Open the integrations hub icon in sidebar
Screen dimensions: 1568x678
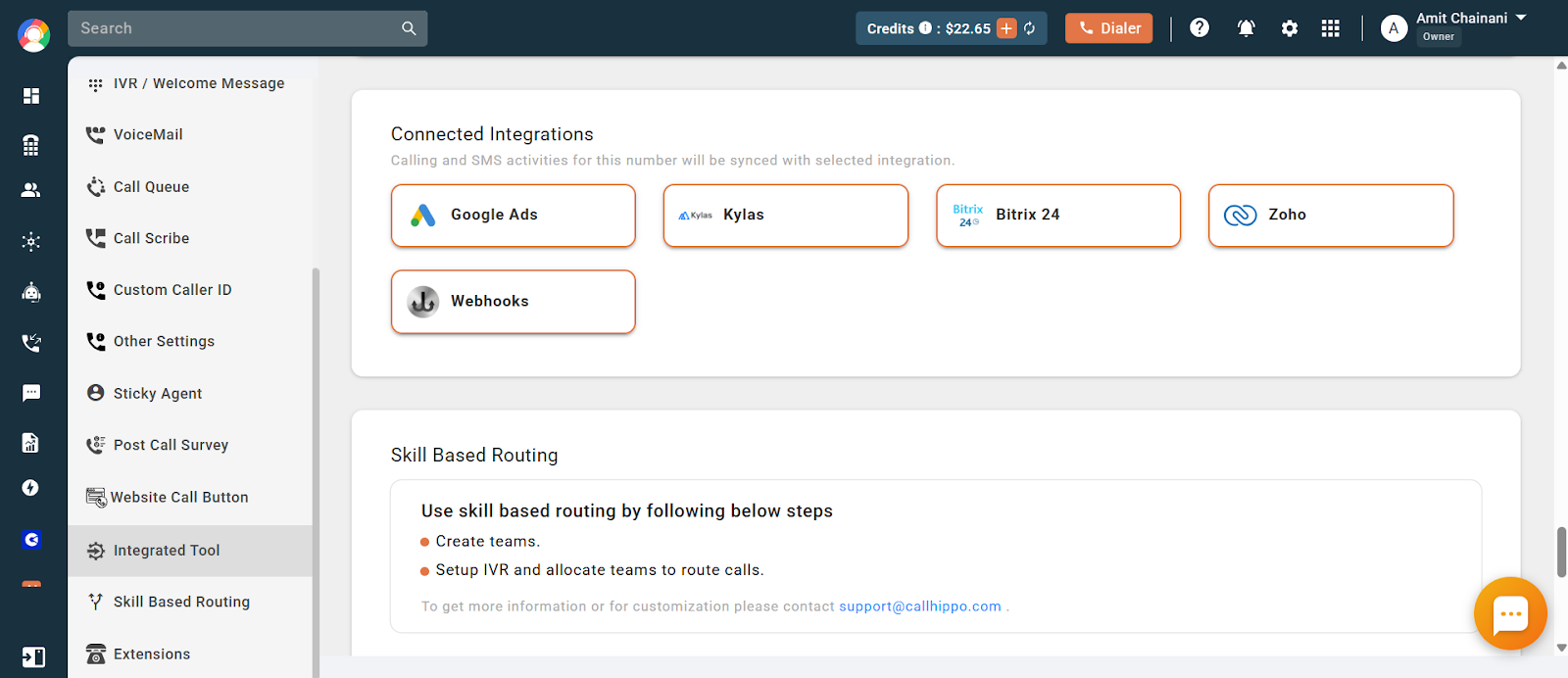pos(31,241)
